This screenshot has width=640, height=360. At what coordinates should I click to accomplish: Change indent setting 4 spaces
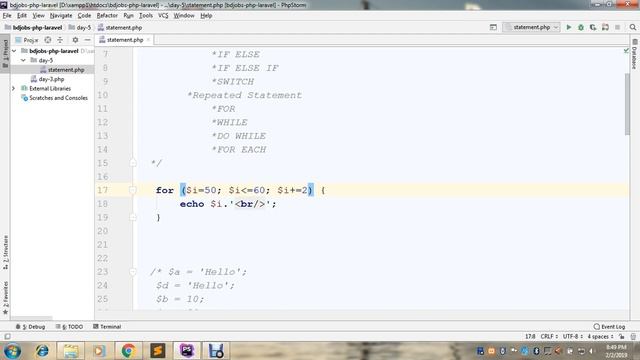click(x=600, y=336)
